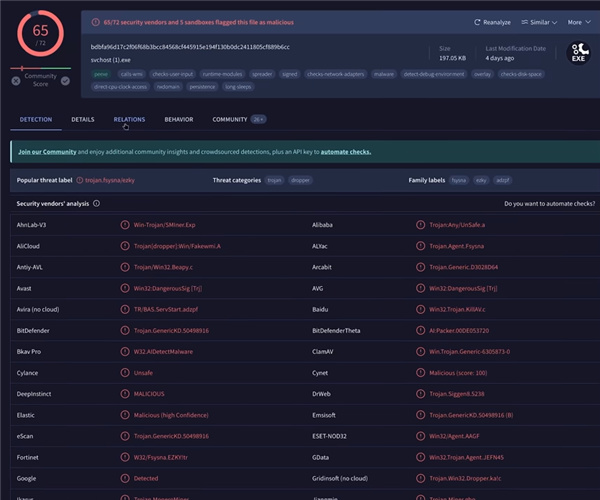Click the 65/72 detection score circle
The image size is (600, 500).
(40, 34)
